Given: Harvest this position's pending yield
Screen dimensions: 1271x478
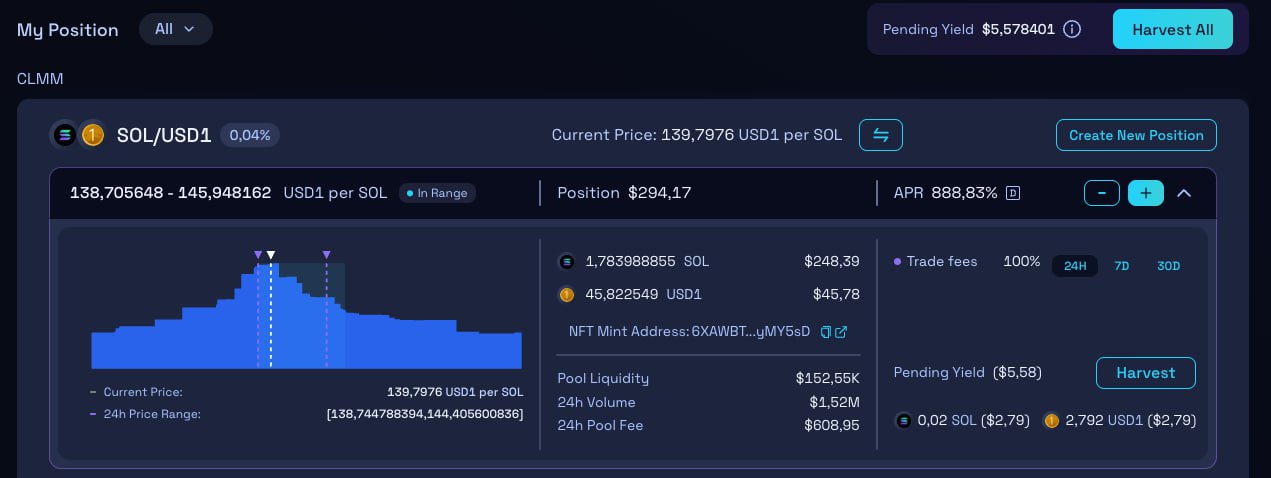Looking at the screenshot, I should [1145, 373].
